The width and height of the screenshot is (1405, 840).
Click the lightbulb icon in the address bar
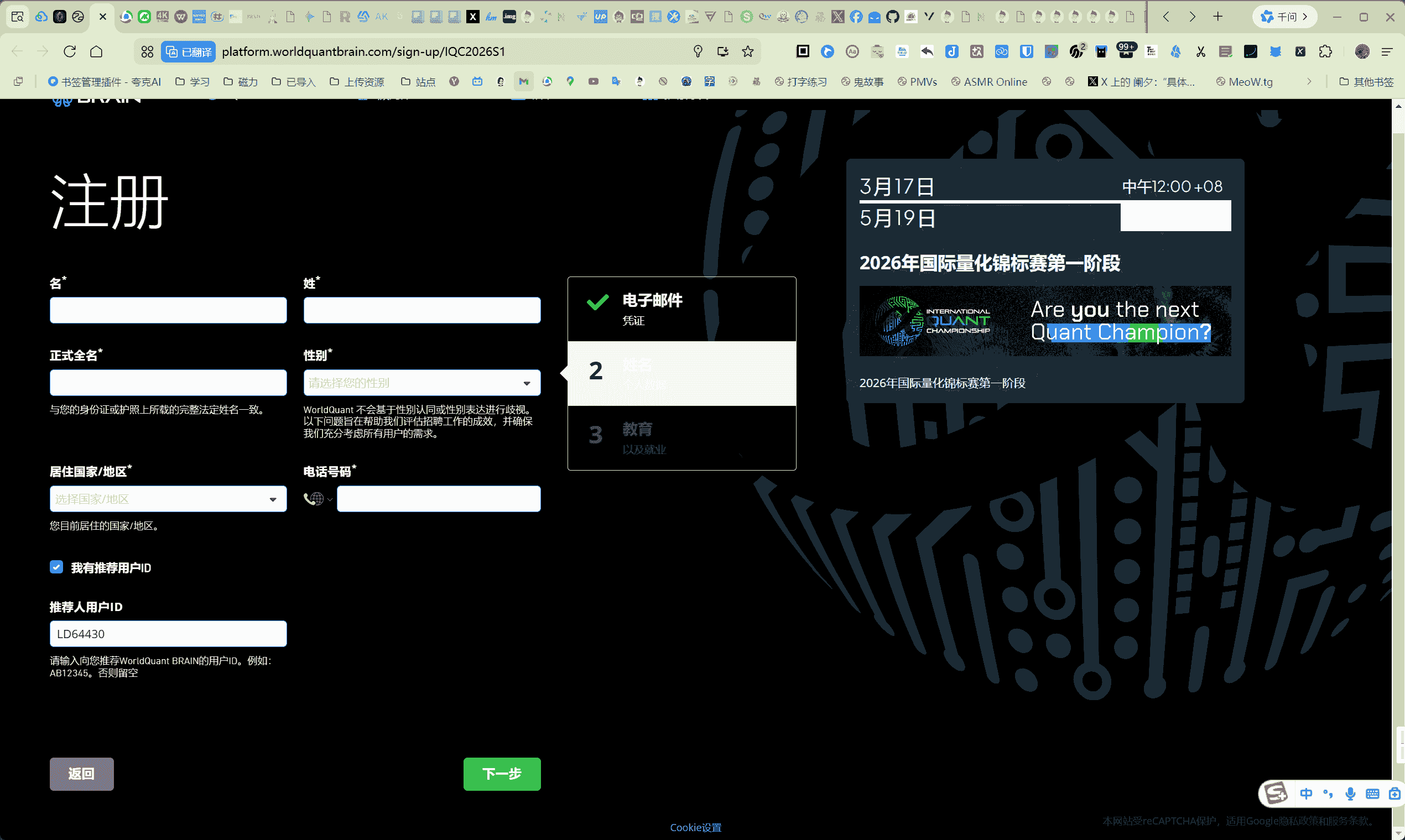click(698, 51)
